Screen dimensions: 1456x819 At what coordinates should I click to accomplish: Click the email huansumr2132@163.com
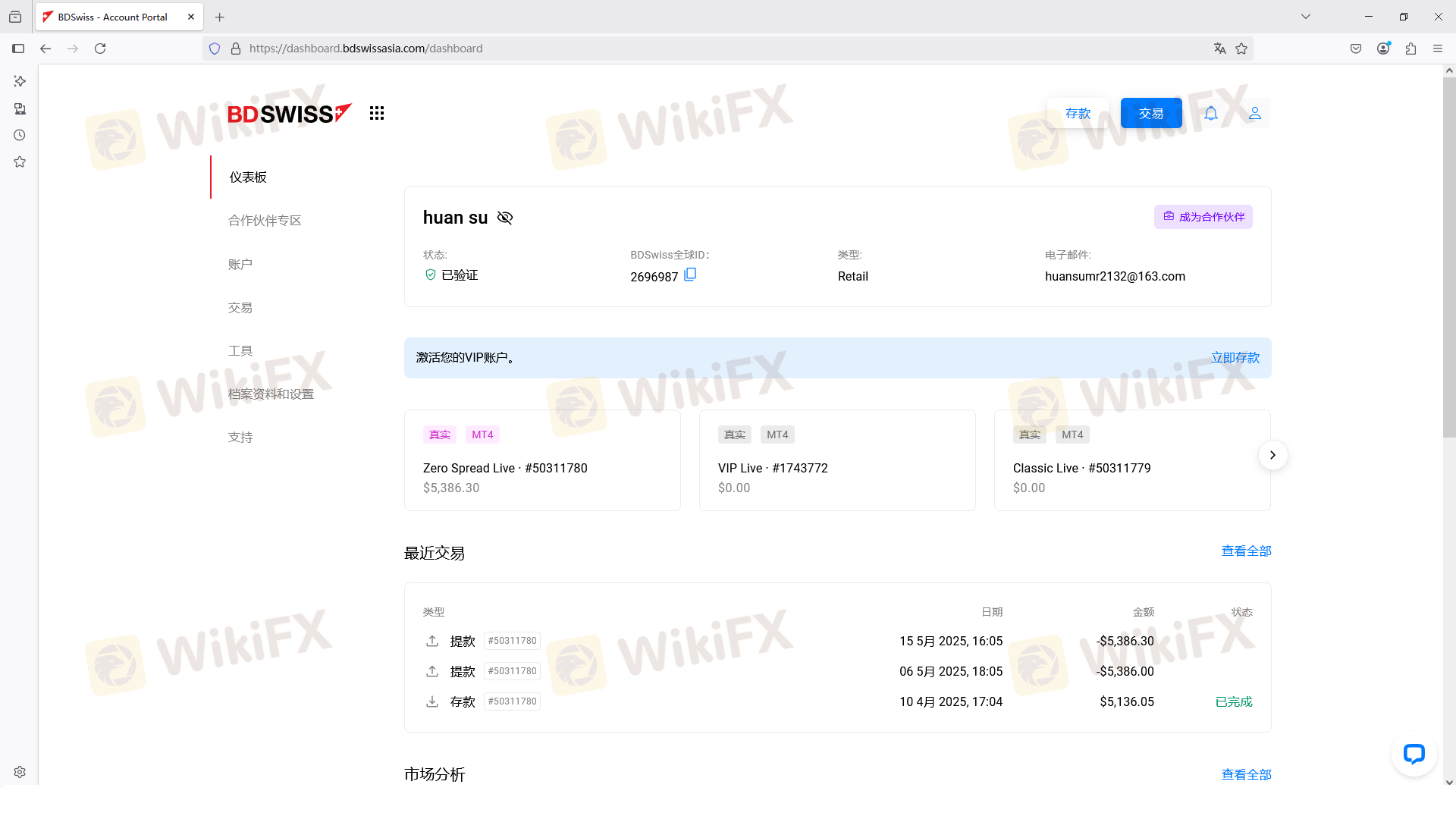tap(1115, 277)
